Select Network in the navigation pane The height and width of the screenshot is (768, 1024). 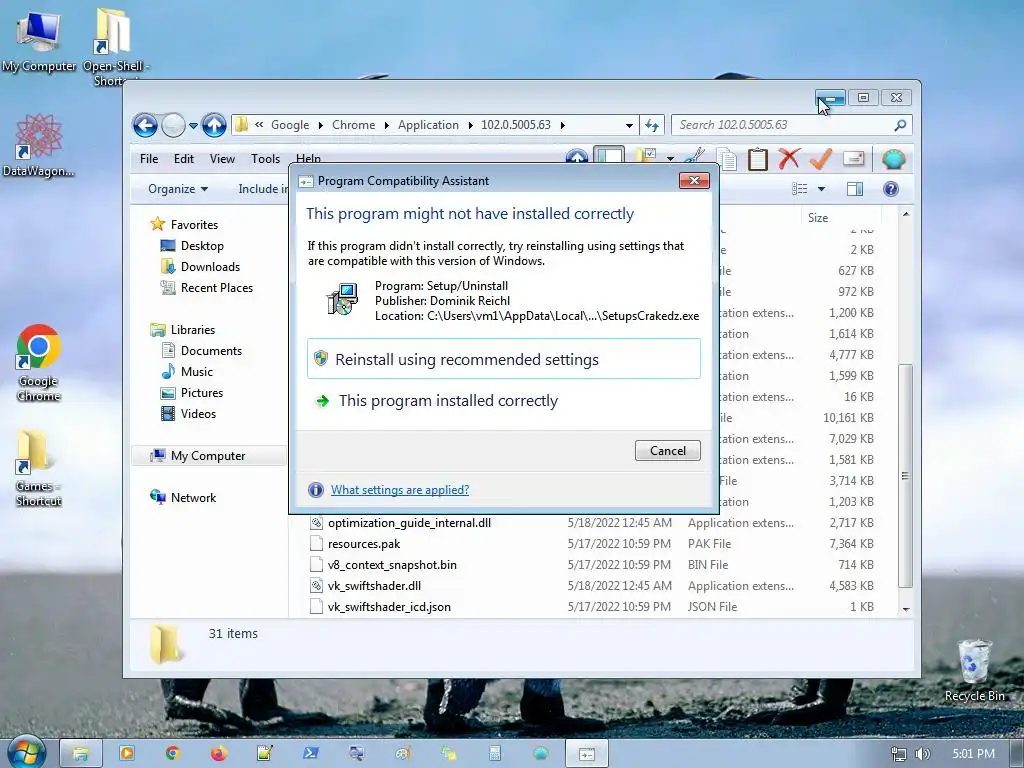tap(193, 498)
